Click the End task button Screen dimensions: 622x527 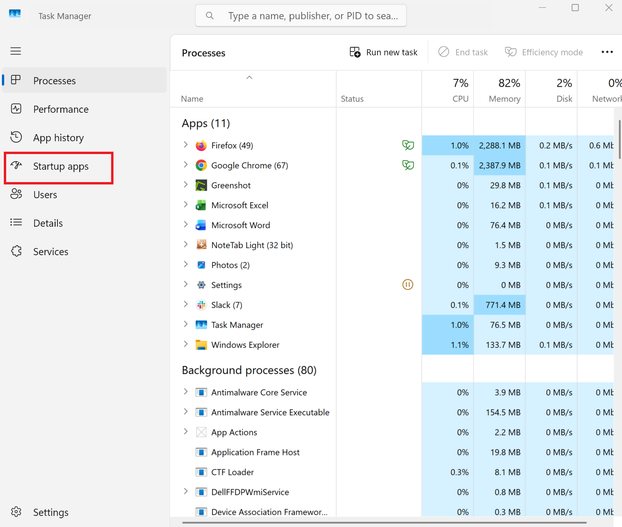463,52
